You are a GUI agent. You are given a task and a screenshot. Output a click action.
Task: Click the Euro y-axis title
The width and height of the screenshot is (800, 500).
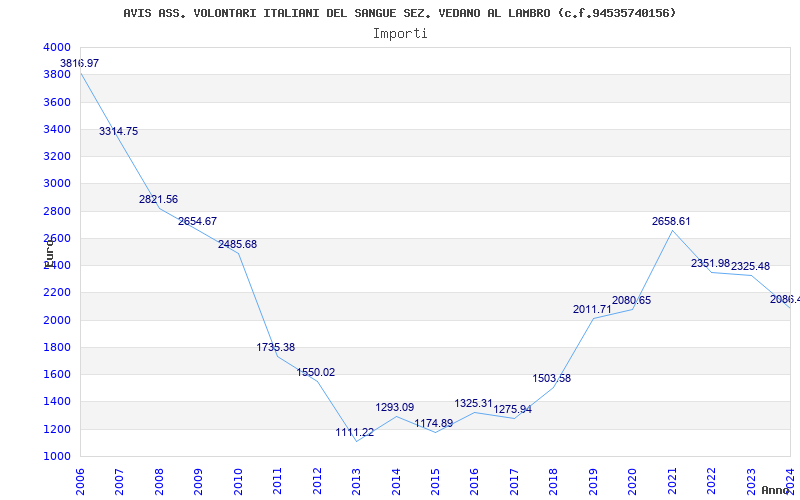(49, 253)
